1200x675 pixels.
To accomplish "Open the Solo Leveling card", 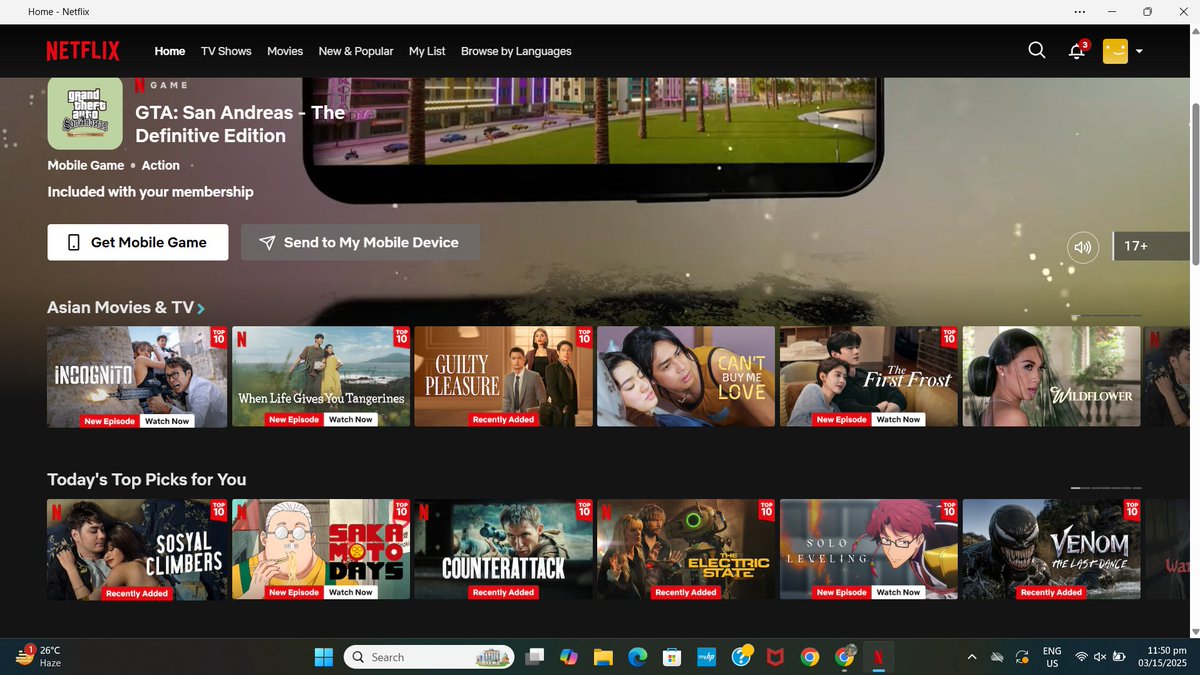I will (x=869, y=550).
